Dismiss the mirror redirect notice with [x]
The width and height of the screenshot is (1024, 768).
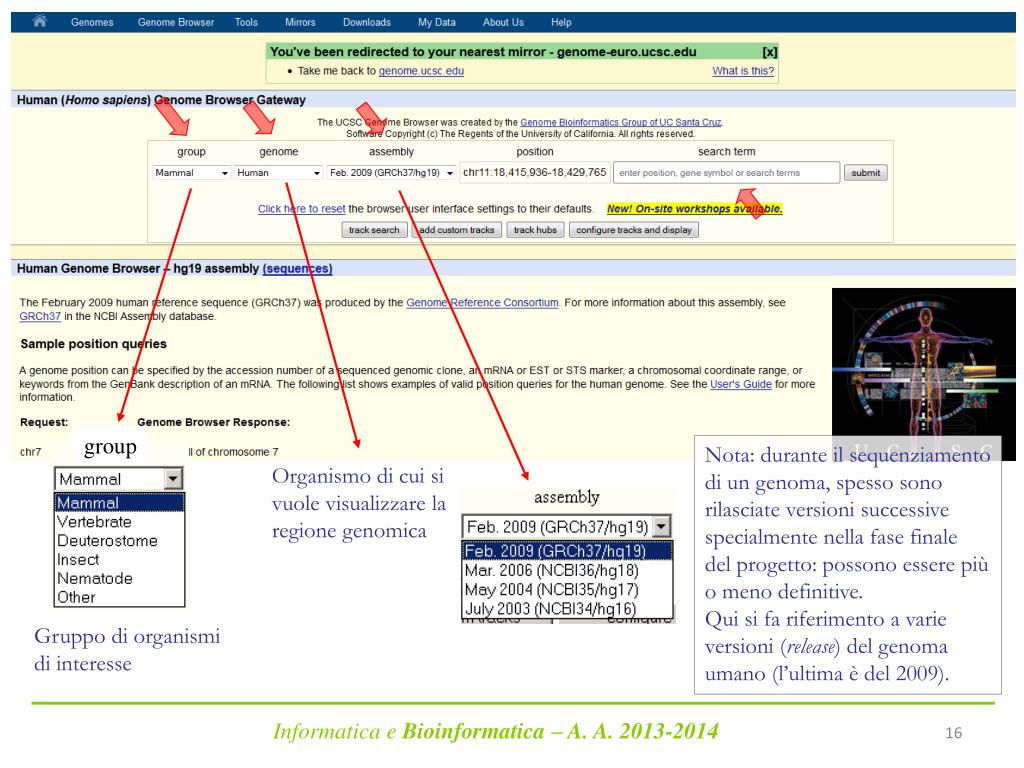tap(770, 52)
